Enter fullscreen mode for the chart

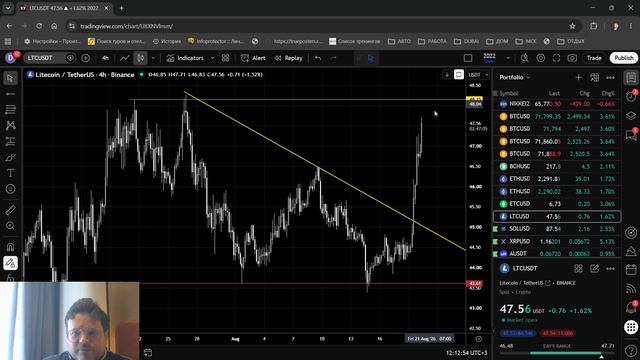pos(556,58)
